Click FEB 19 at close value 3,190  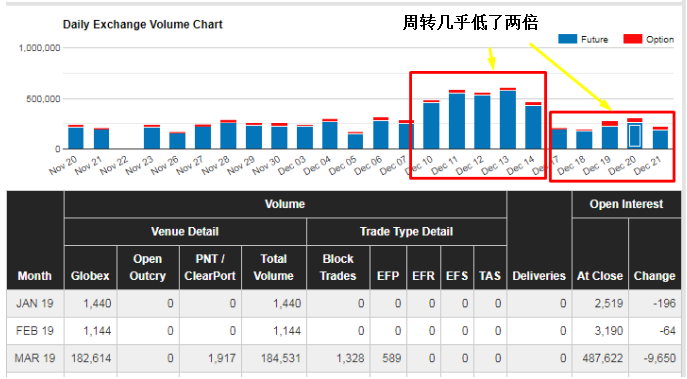pyautogui.click(x=609, y=331)
